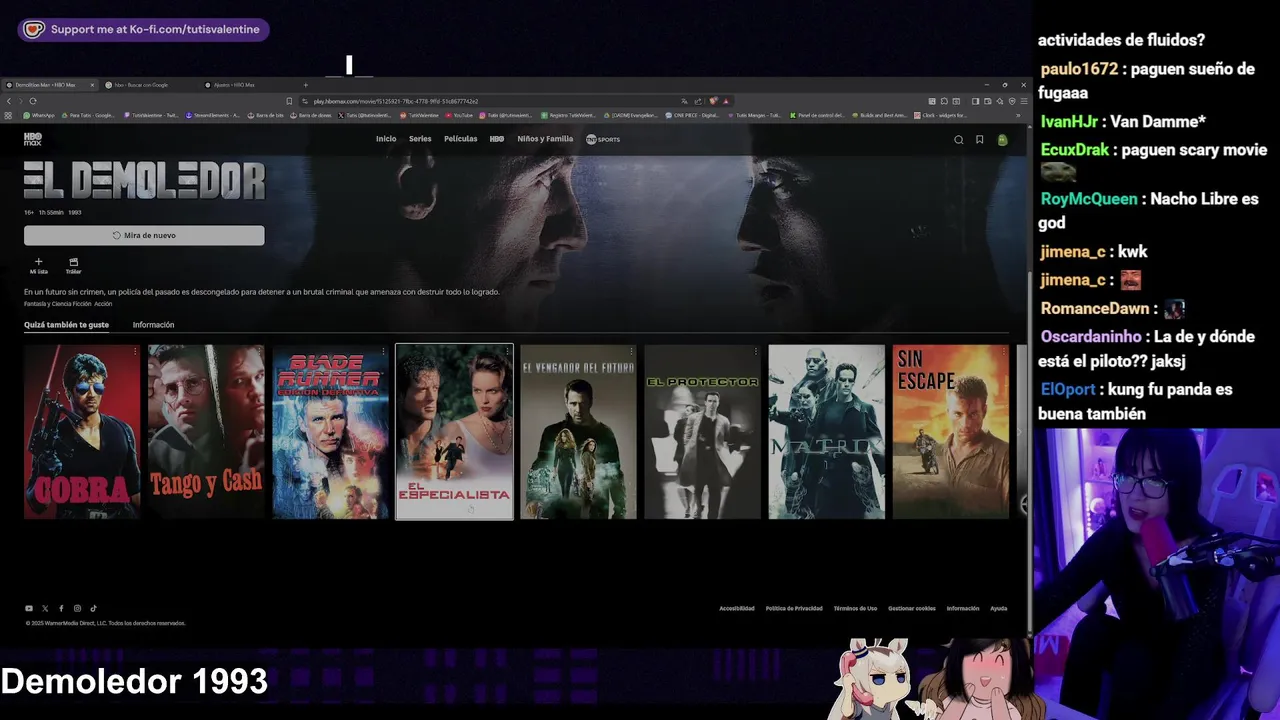This screenshot has height=720, width=1280.
Task: Open more options on Cobra poster
Action: tap(135, 351)
